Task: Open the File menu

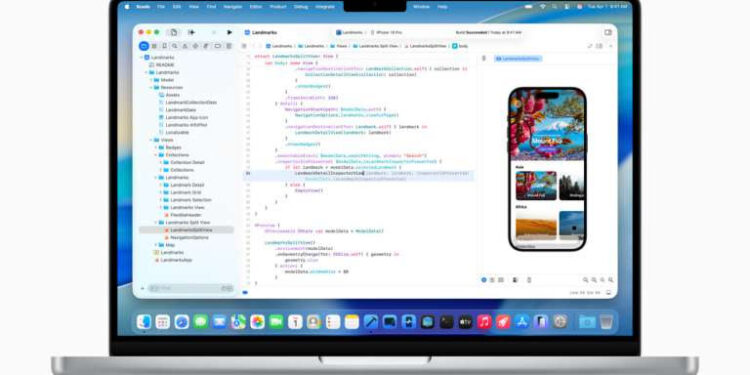Action: click(161, 7)
